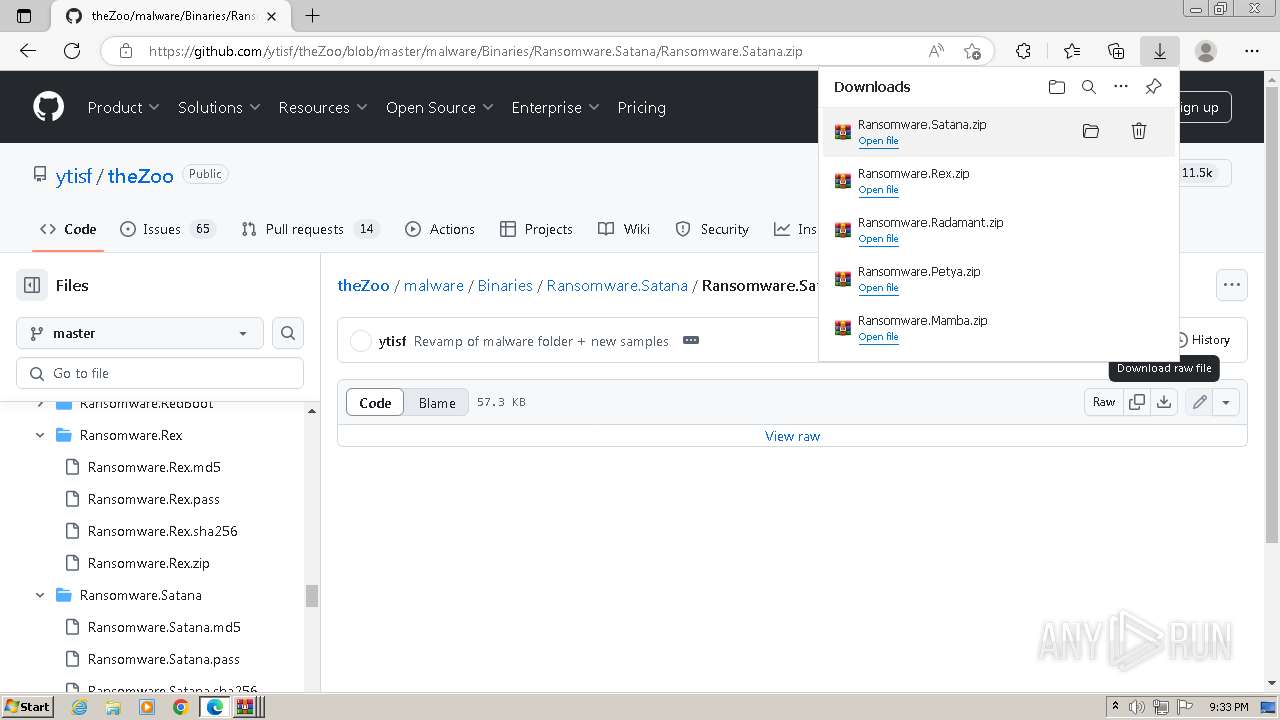Viewport: 1280px width, 720px height.
Task: Click the GitHub logo icon
Action: pyautogui.click(x=48, y=107)
